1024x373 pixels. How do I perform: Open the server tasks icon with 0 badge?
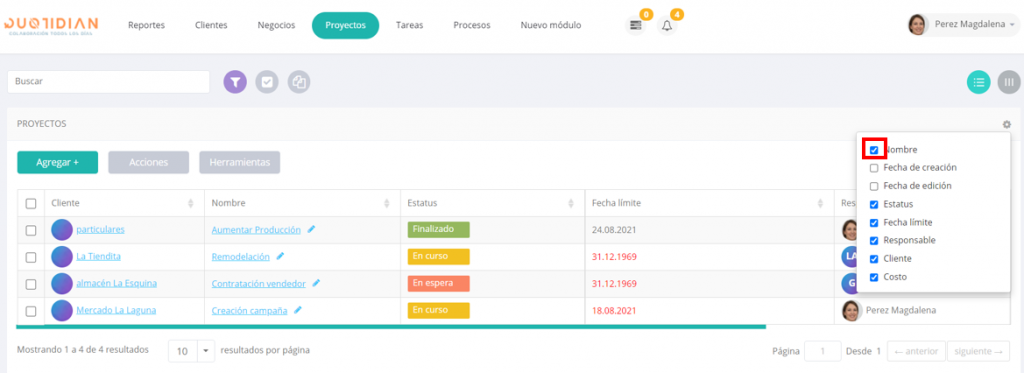pos(635,25)
